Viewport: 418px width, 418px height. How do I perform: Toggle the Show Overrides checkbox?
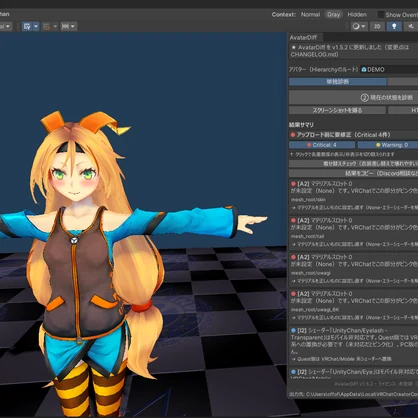click(x=381, y=15)
